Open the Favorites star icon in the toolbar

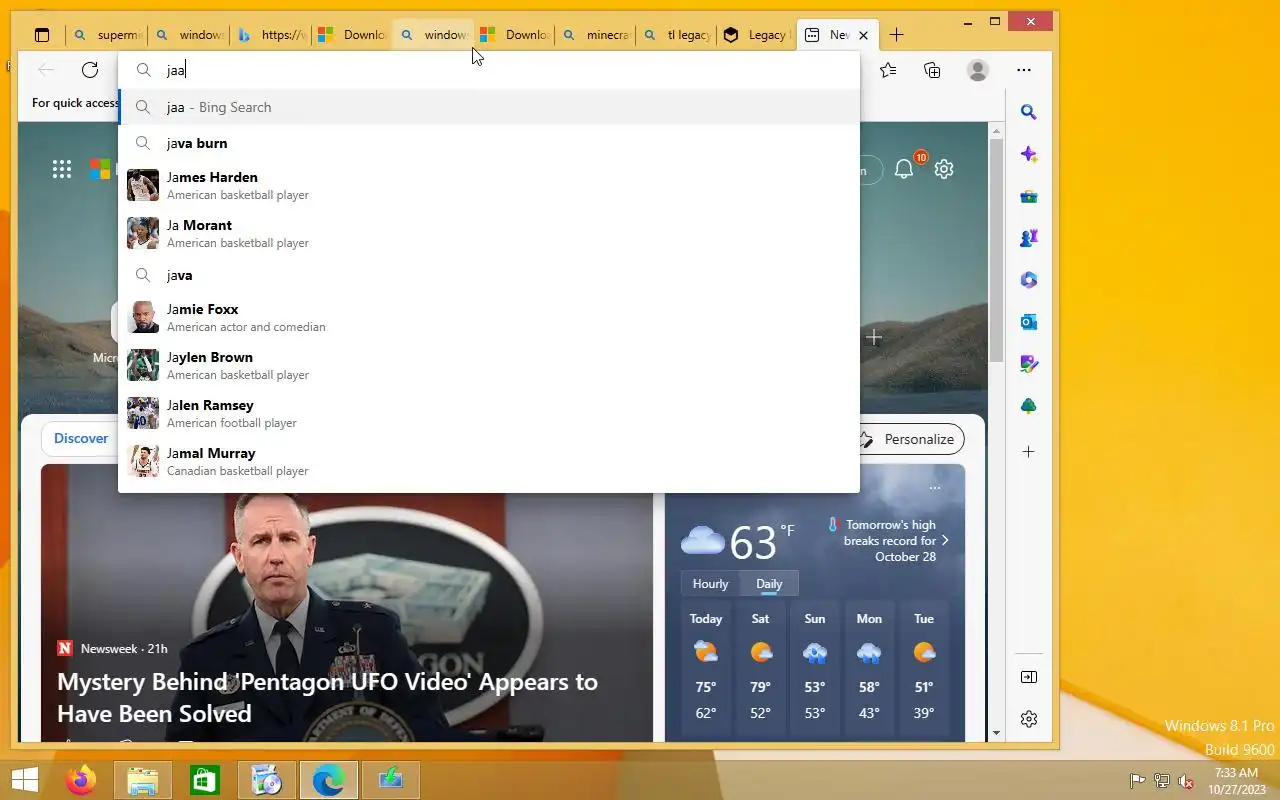coord(888,70)
